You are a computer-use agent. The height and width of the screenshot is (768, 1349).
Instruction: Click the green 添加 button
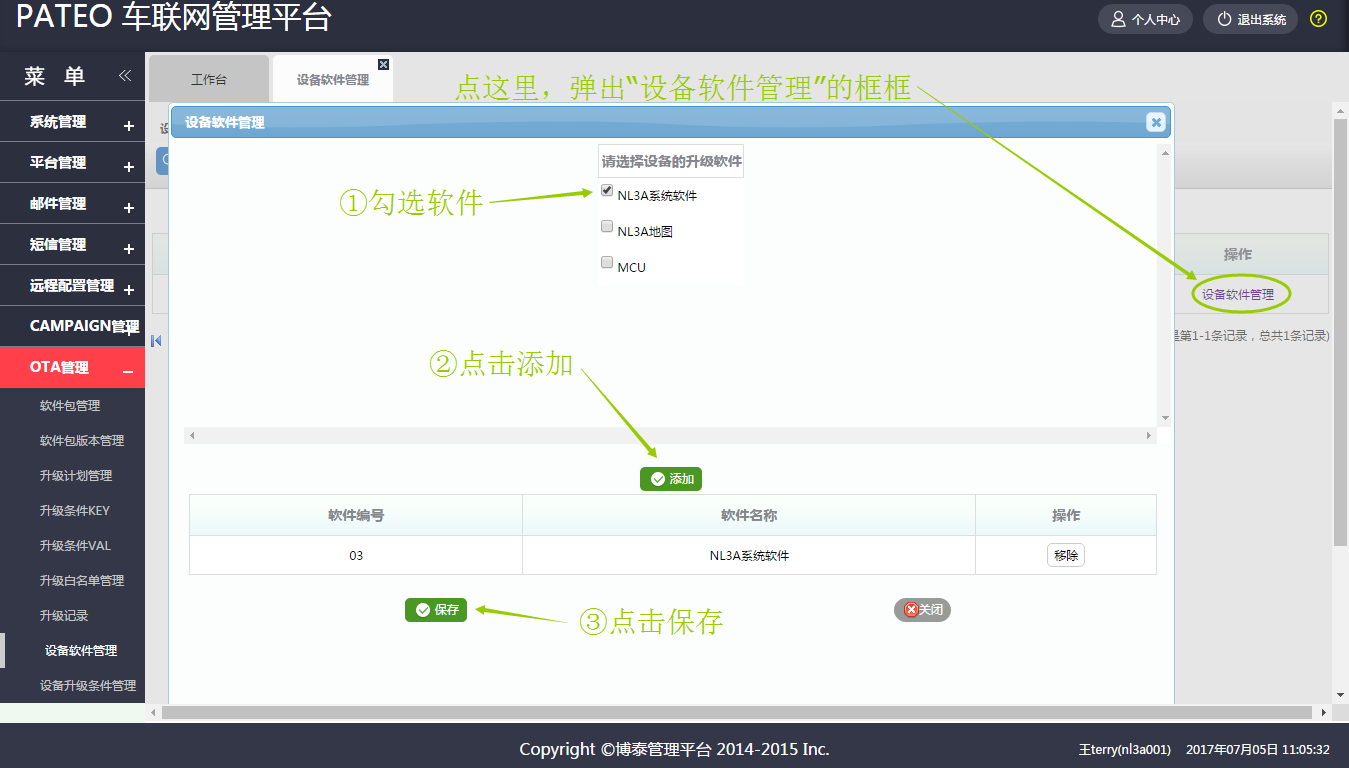click(671, 479)
